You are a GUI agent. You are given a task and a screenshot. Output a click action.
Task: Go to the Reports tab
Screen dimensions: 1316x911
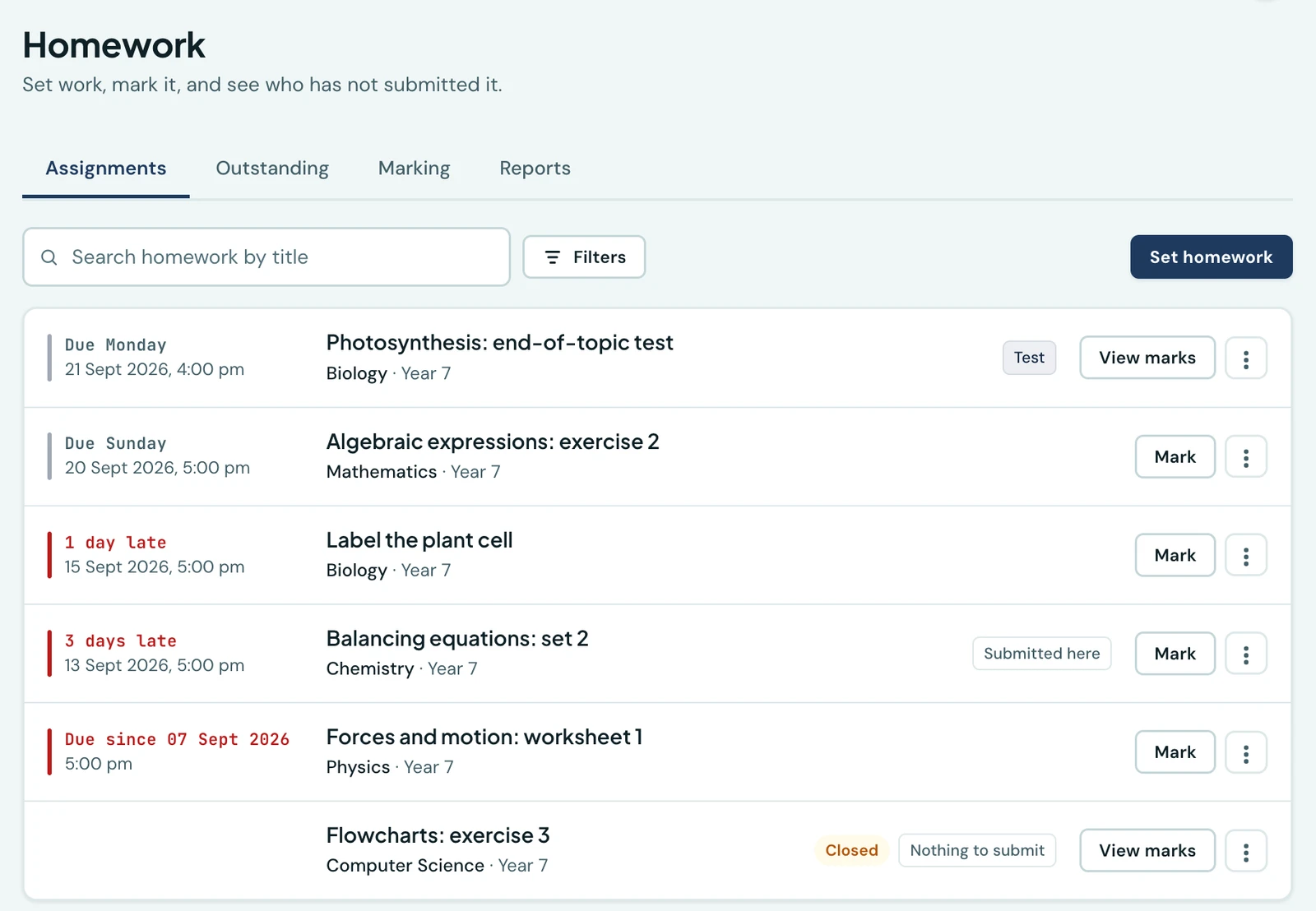(535, 169)
